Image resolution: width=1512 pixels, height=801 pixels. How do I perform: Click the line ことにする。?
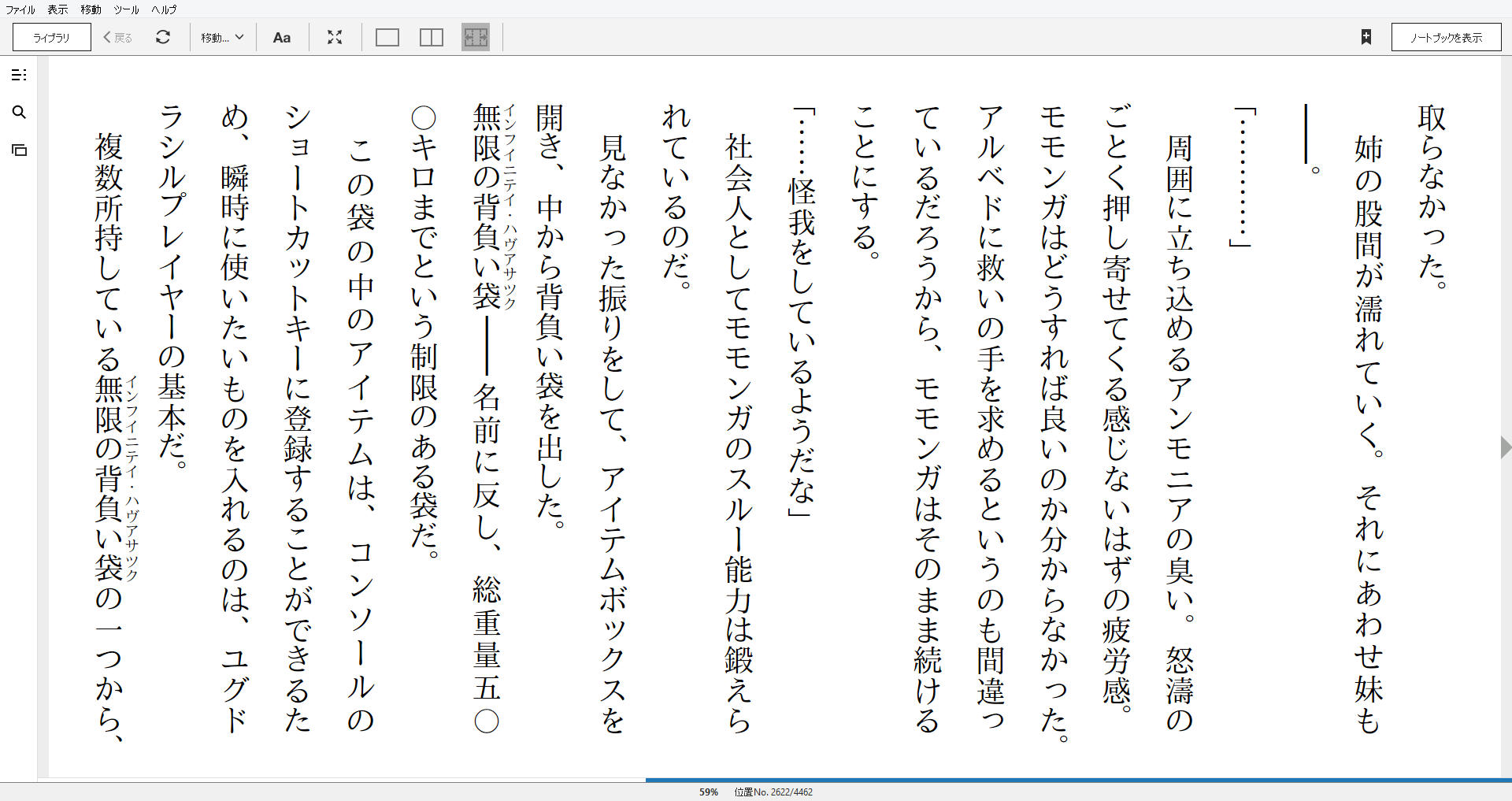(x=865, y=182)
